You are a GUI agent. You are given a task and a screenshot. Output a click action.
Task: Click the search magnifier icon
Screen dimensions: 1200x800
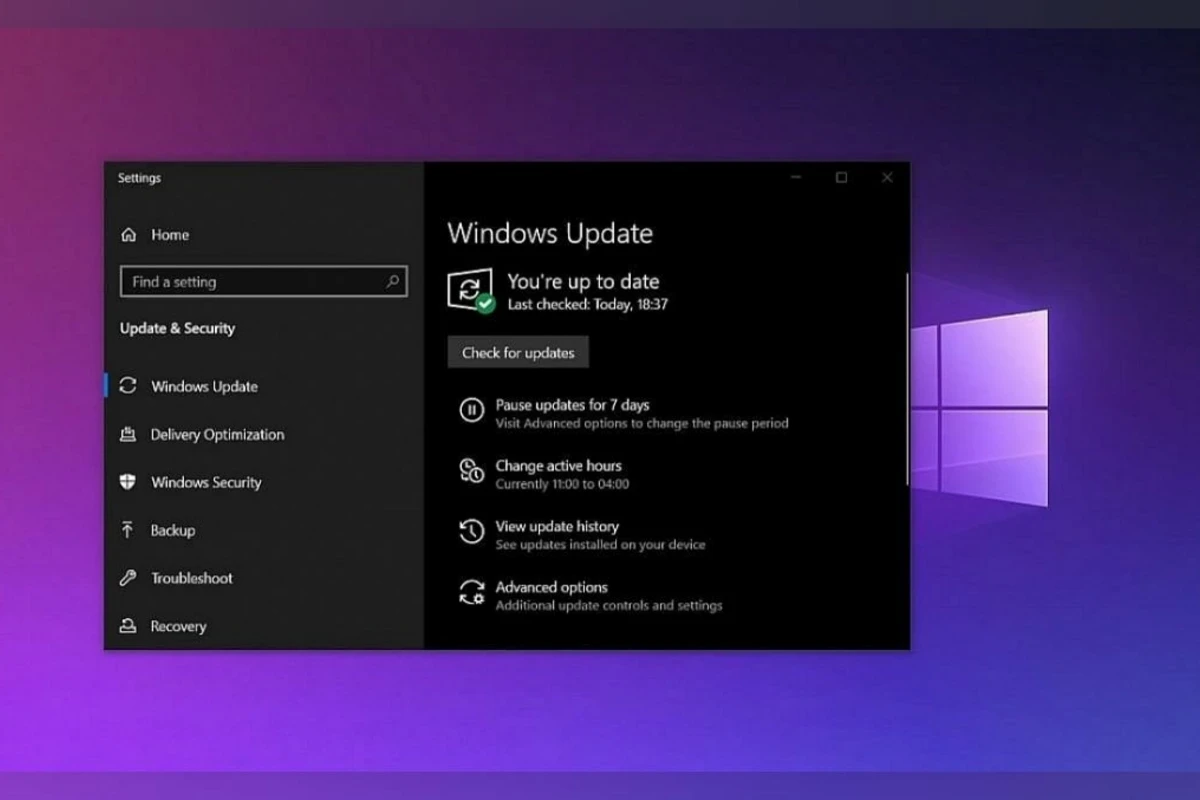point(393,282)
